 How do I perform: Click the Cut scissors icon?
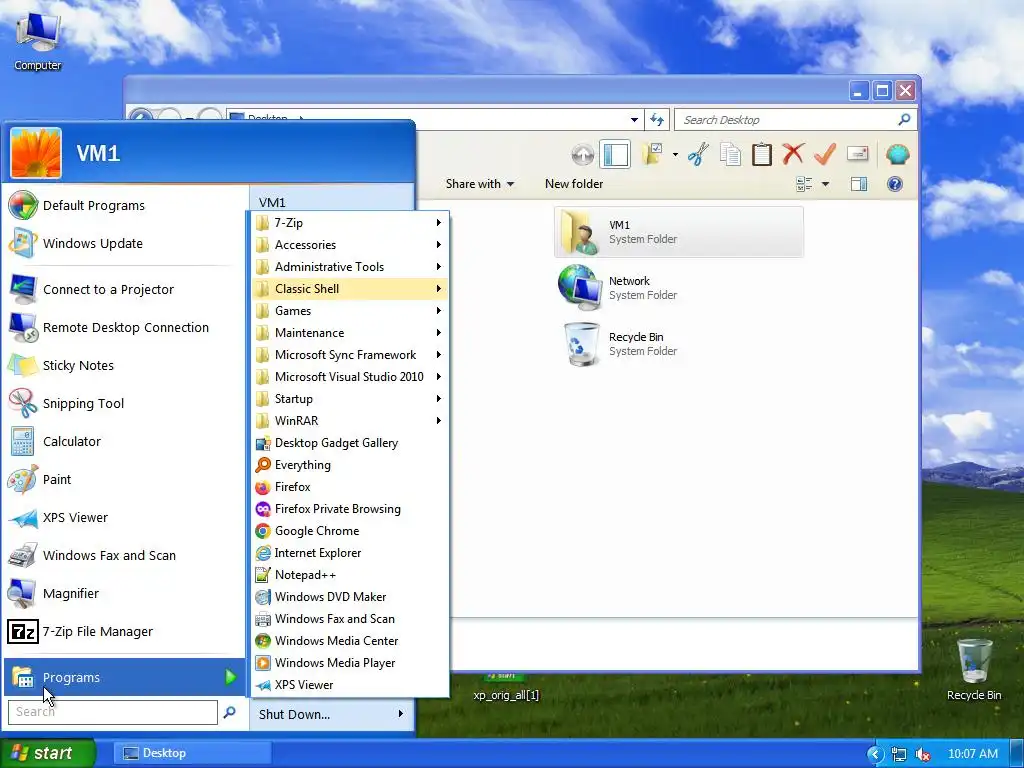[x=697, y=155]
